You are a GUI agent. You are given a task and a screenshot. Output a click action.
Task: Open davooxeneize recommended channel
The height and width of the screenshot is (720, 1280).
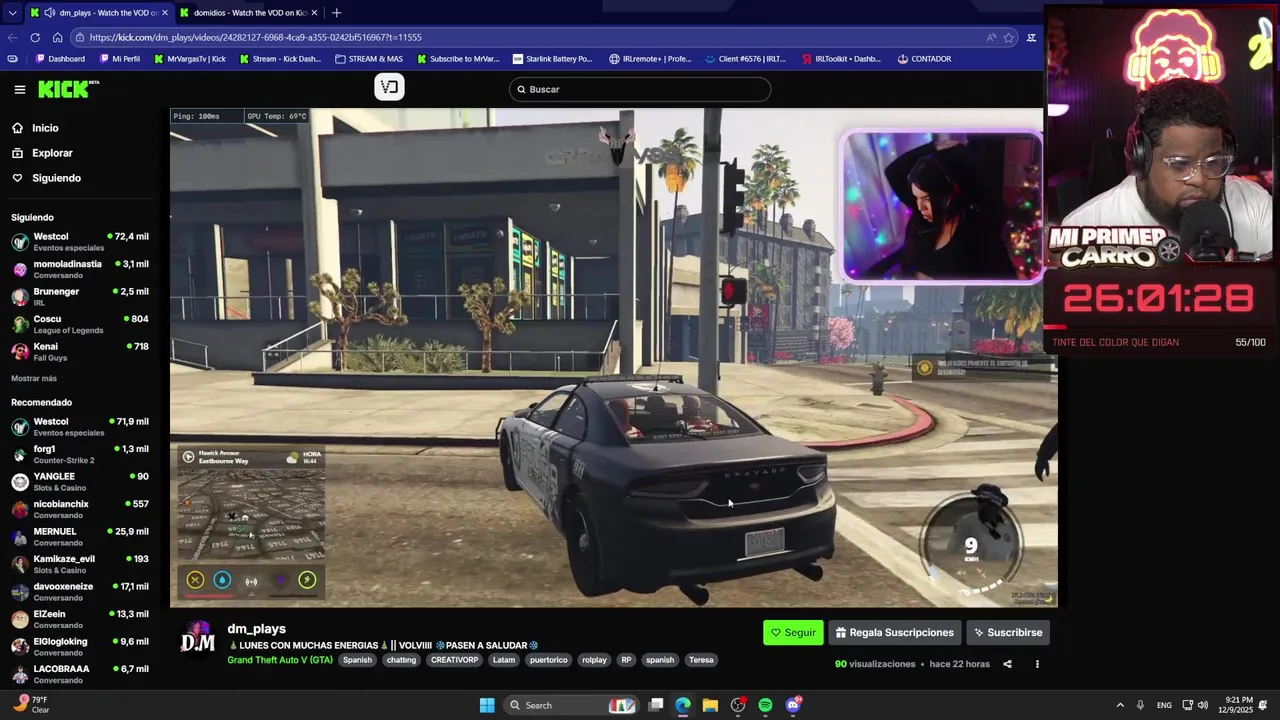click(x=80, y=591)
